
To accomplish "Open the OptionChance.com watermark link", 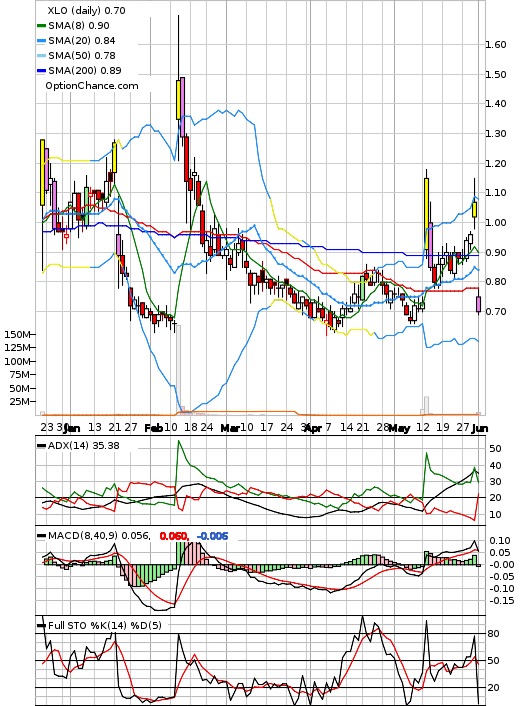I will (92, 86).
